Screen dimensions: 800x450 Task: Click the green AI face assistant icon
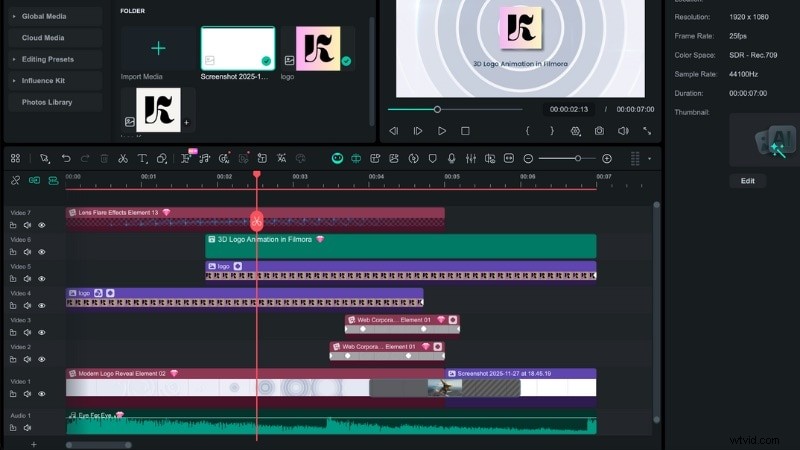pyautogui.click(x=337, y=159)
